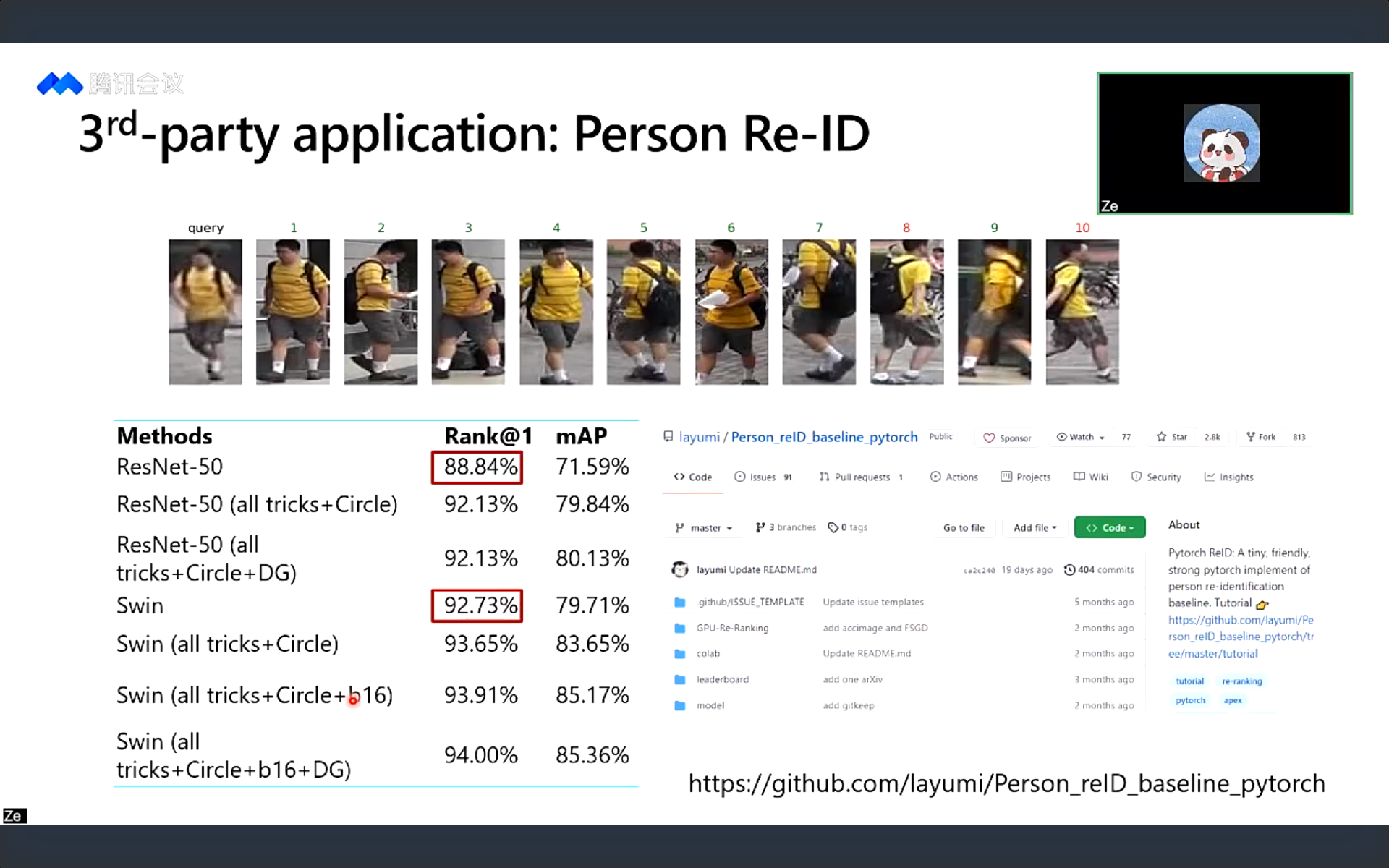Open the leaderboard folder

point(722,679)
